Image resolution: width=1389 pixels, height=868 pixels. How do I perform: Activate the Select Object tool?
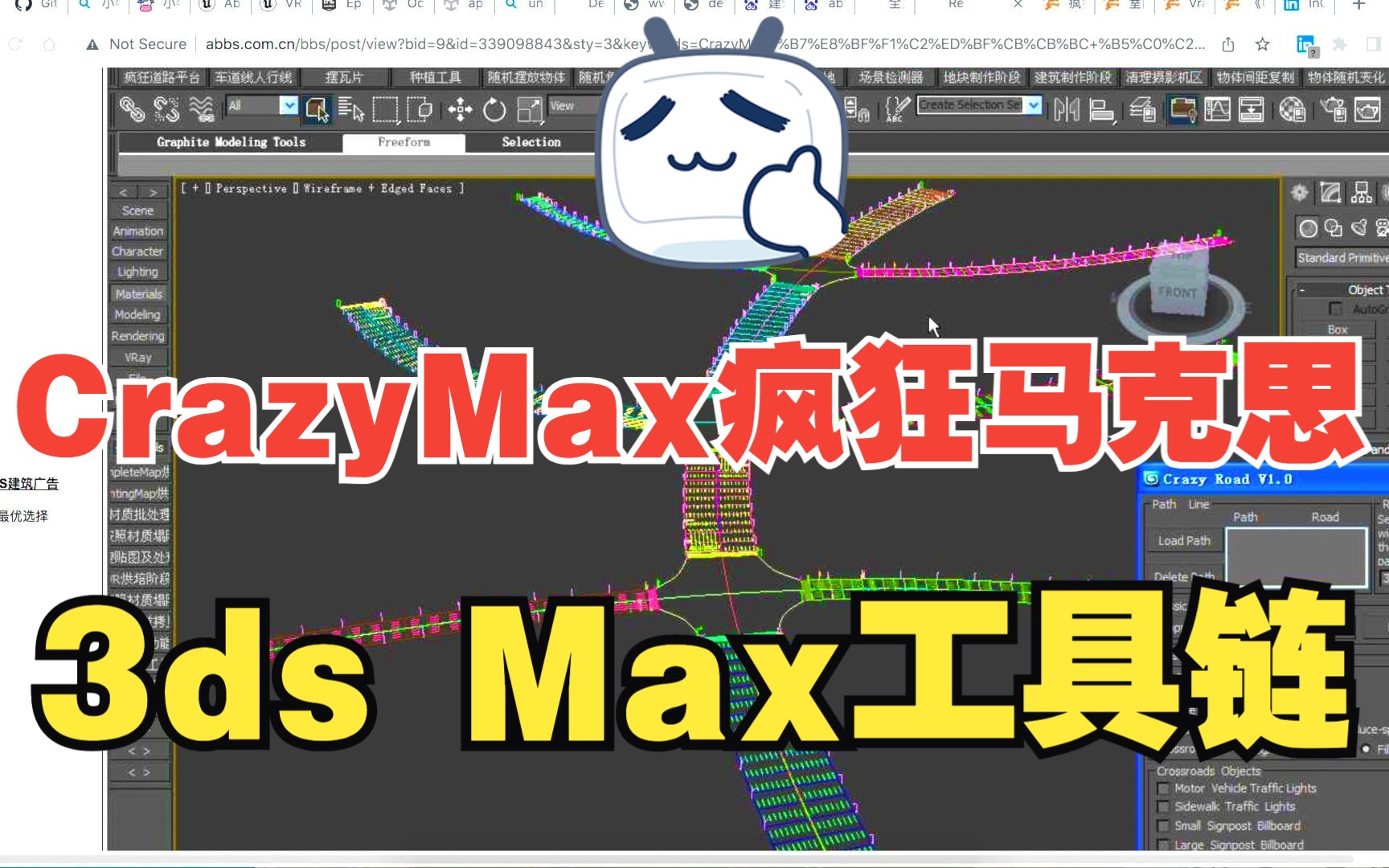(317, 108)
